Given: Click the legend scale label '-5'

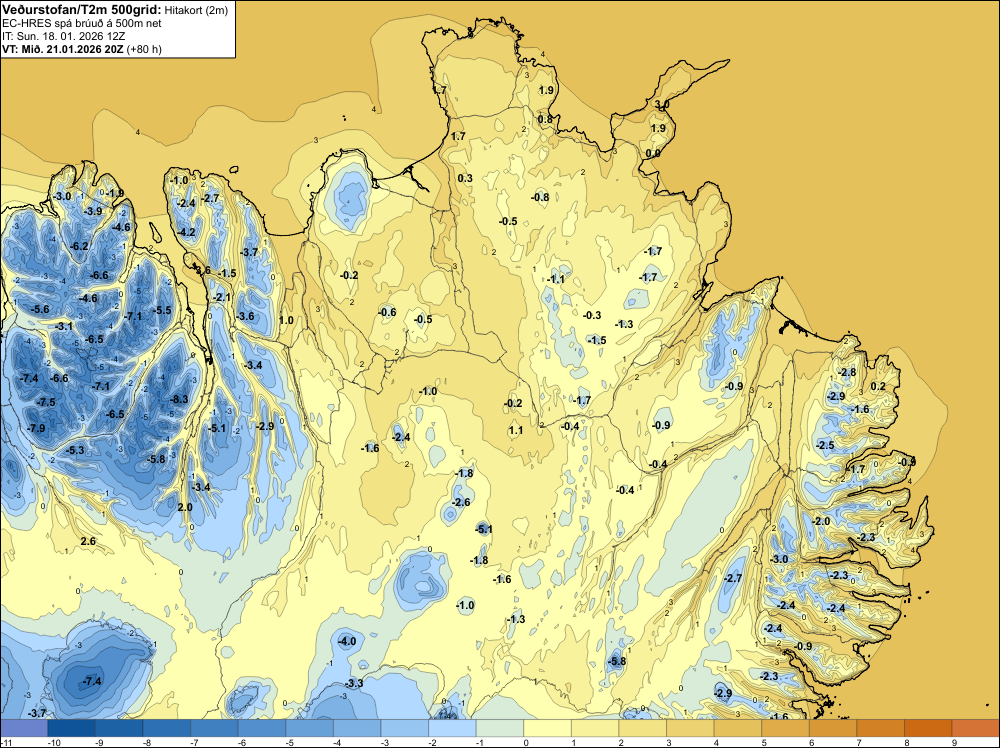Looking at the screenshot, I should (x=290, y=742).
